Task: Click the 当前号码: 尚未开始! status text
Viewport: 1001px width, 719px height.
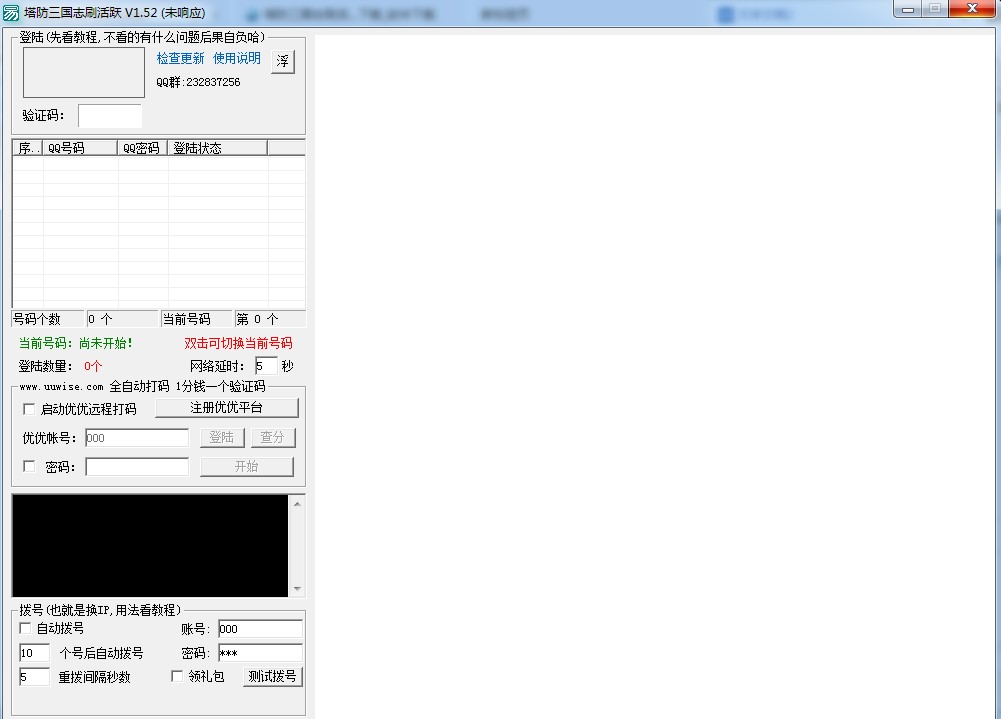Action: (x=75, y=344)
